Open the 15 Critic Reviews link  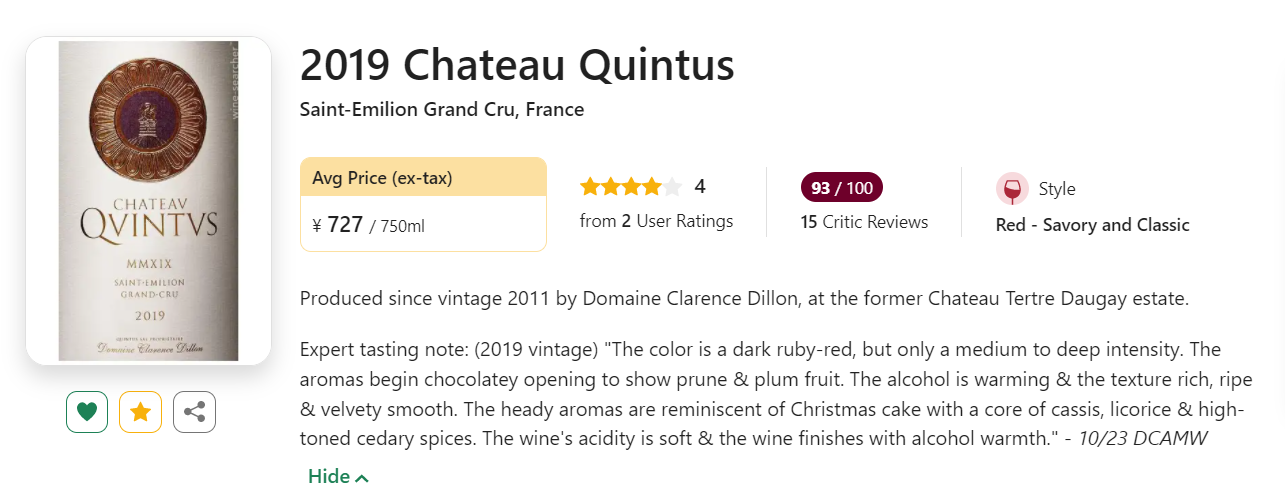[864, 222]
